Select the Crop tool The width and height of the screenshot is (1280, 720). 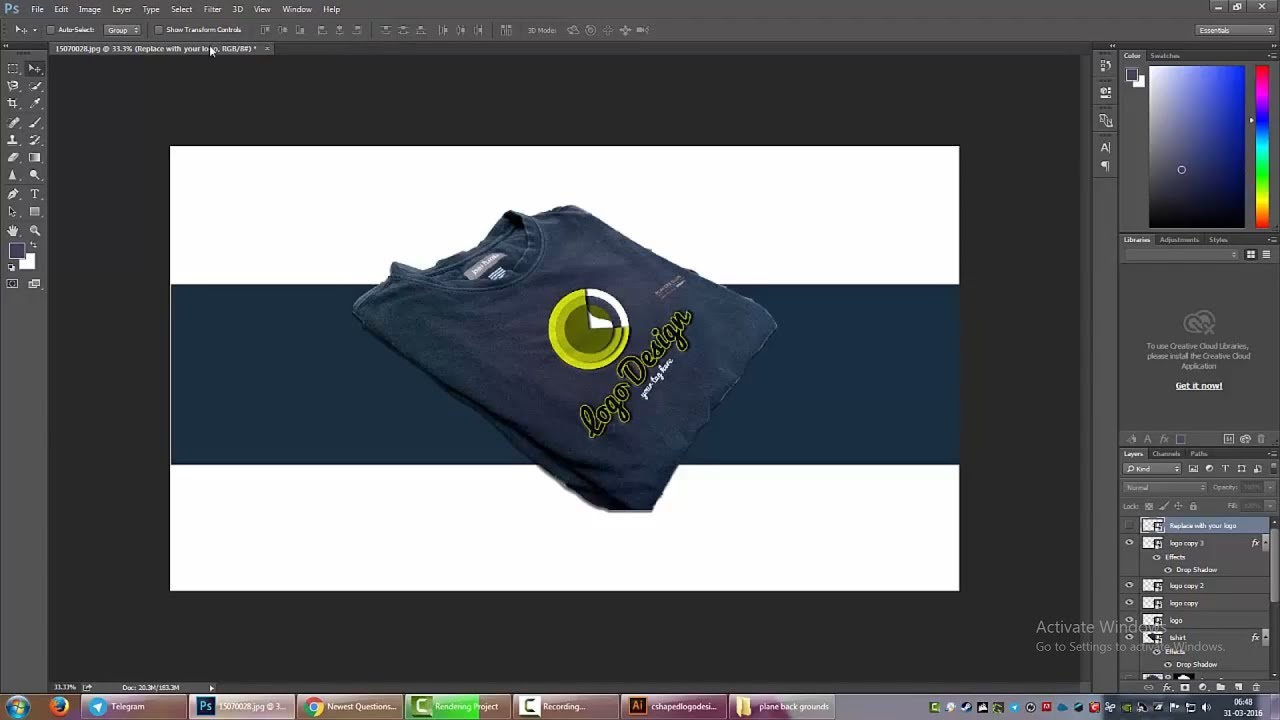point(13,104)
